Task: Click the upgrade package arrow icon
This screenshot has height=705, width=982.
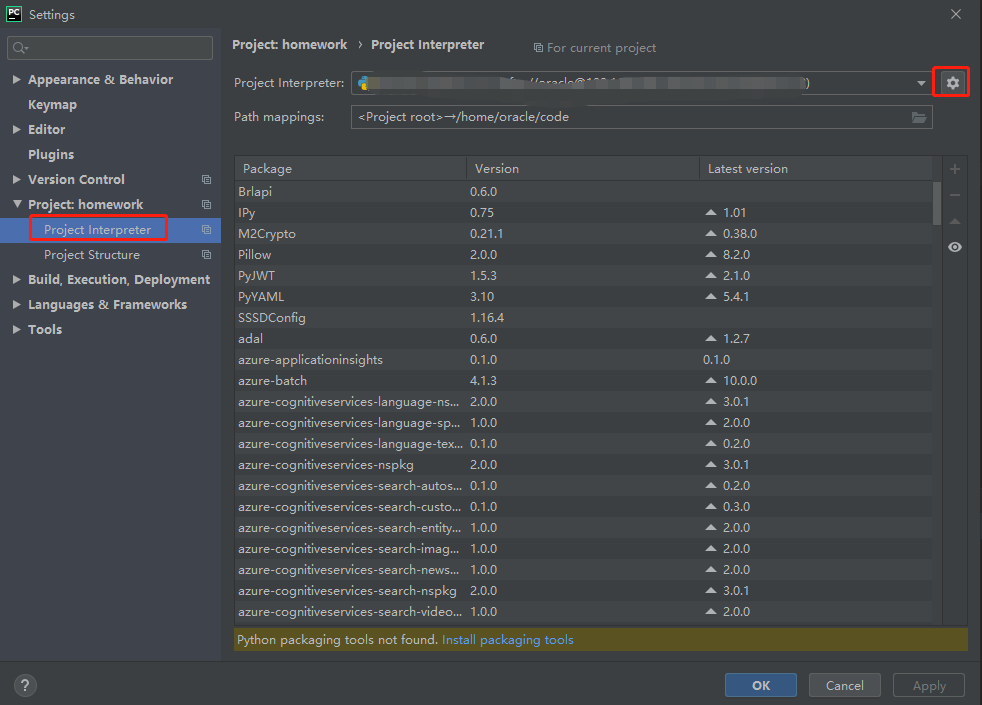Action: click(954, 221)
